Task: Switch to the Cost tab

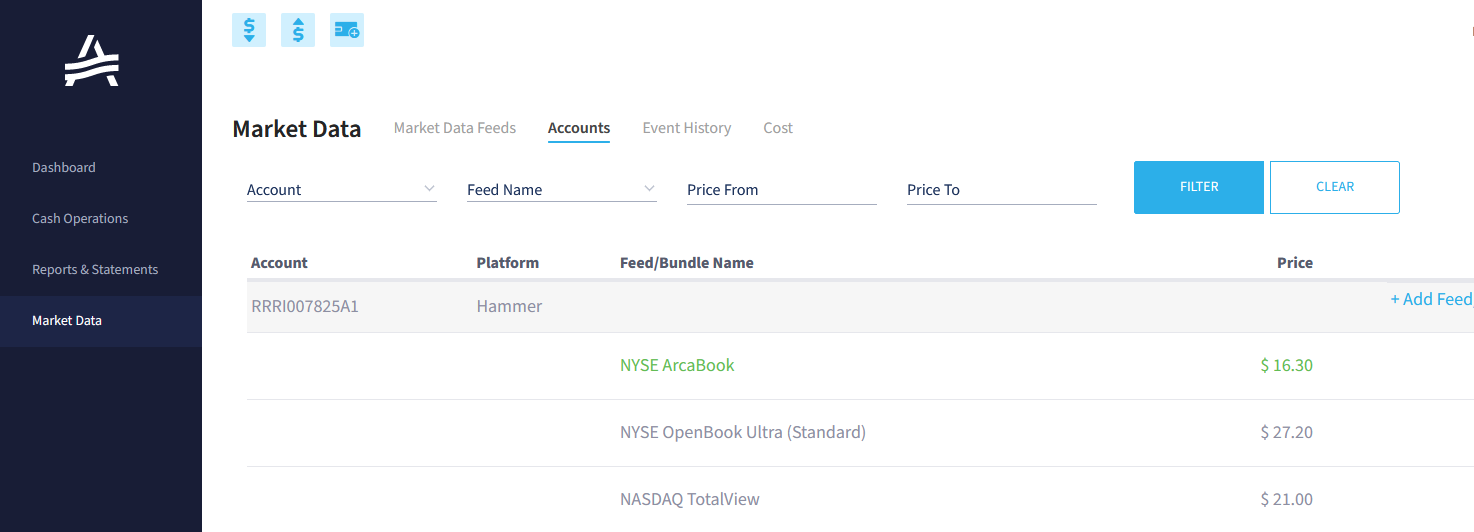Action: pos(778,128)
